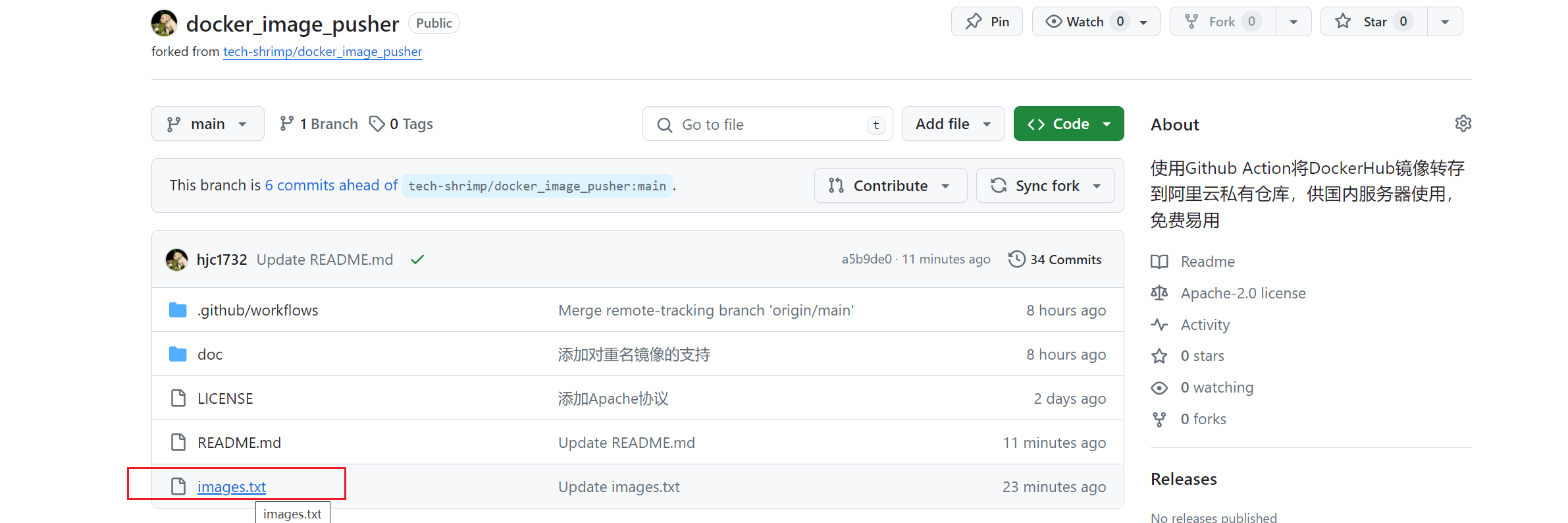This screenshot has width=1568, height=523.
Task: Click the About settings gear icon
Action: [x=1463, y=124]
